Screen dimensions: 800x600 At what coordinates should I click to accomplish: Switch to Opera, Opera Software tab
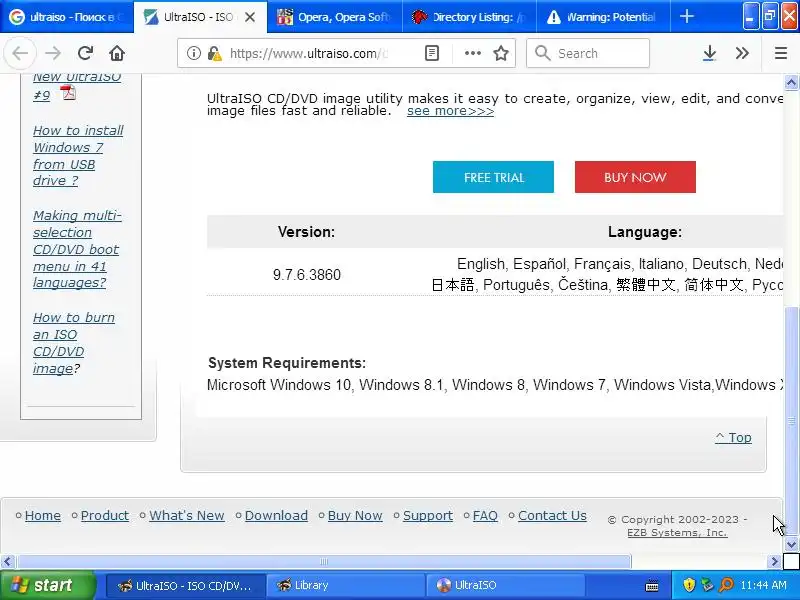point(335,17)
